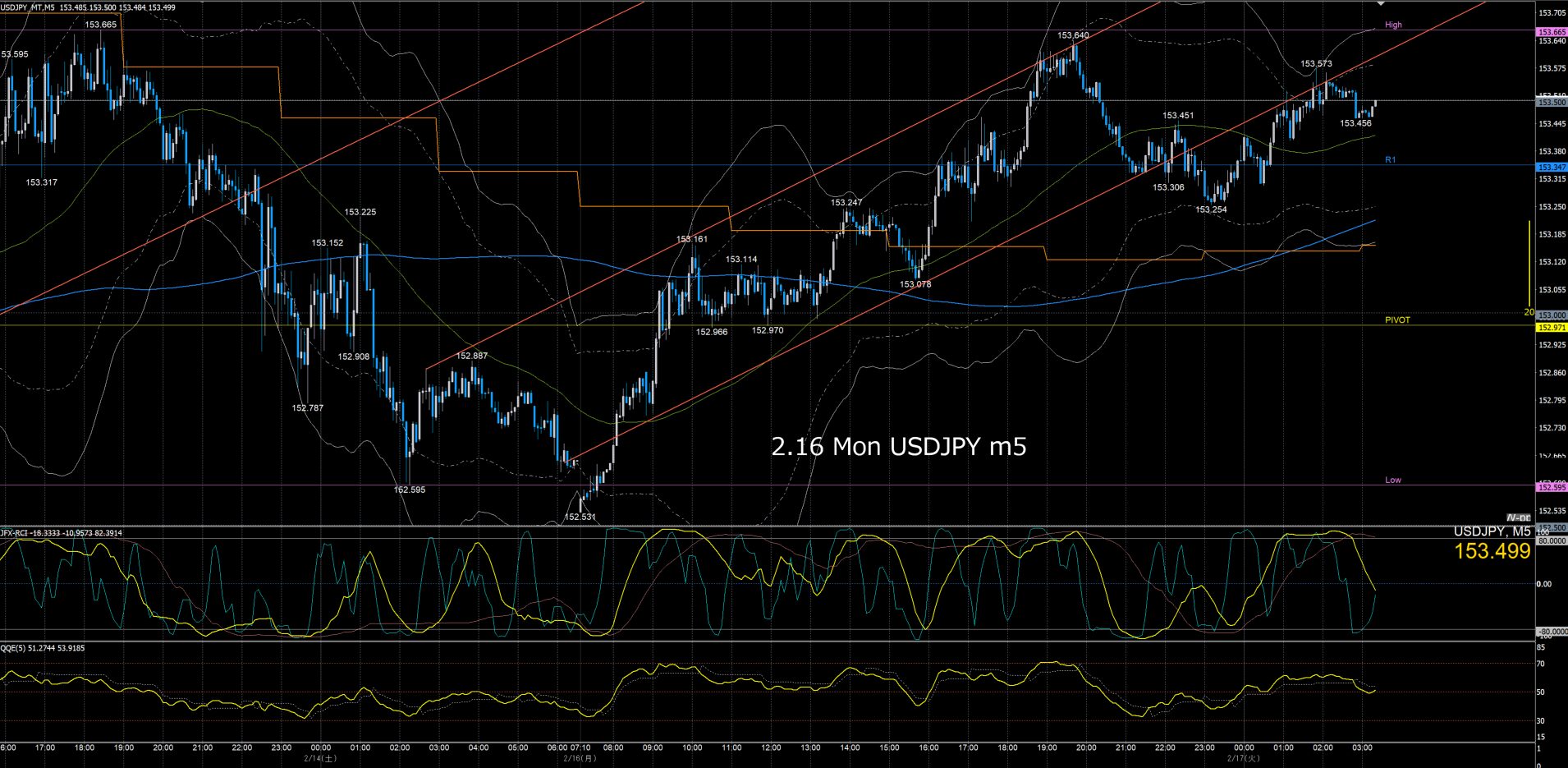Click the 2/17(火) date on time axis
Image resolution: width=1568 pixels, height=768 pixels.
1243,758
